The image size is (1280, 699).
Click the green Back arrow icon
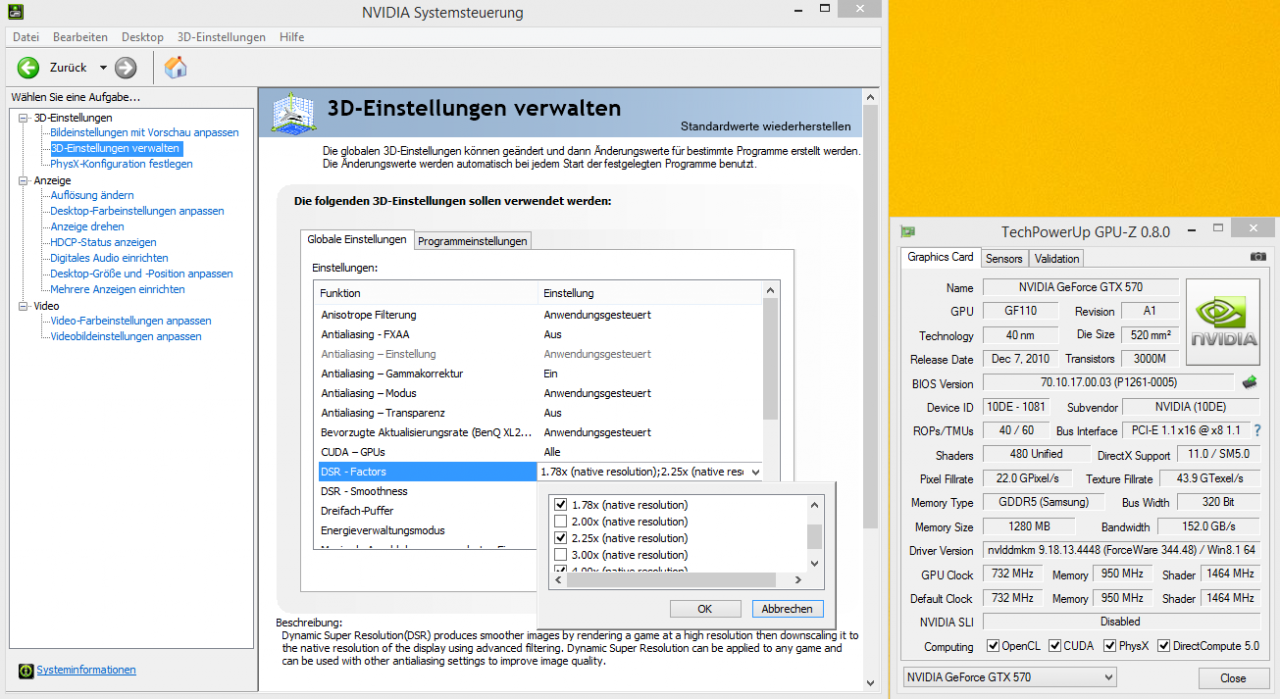[28, 67]
